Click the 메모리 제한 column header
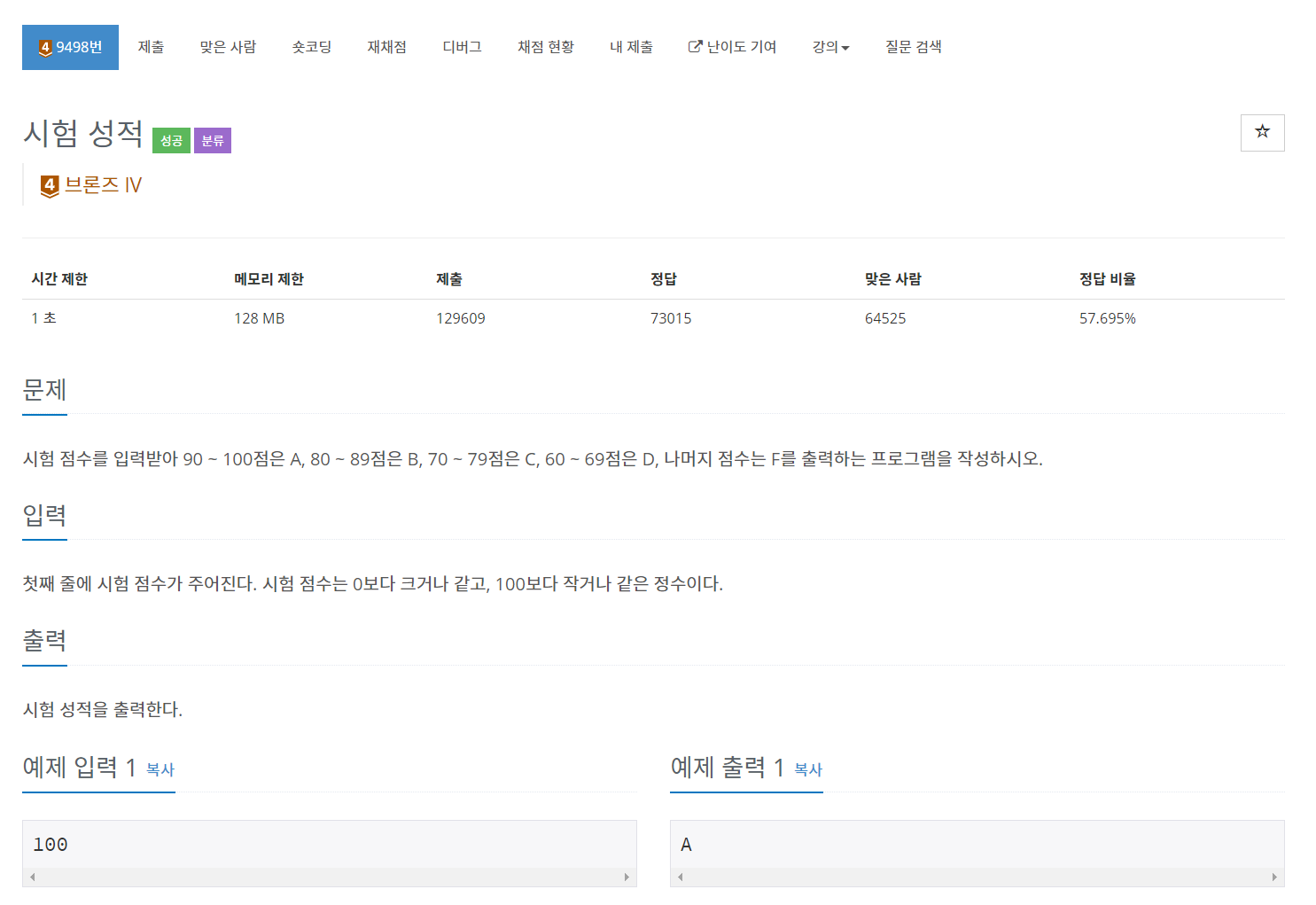The height and width of the screenshot is (905, 1316). pos(269,279)
